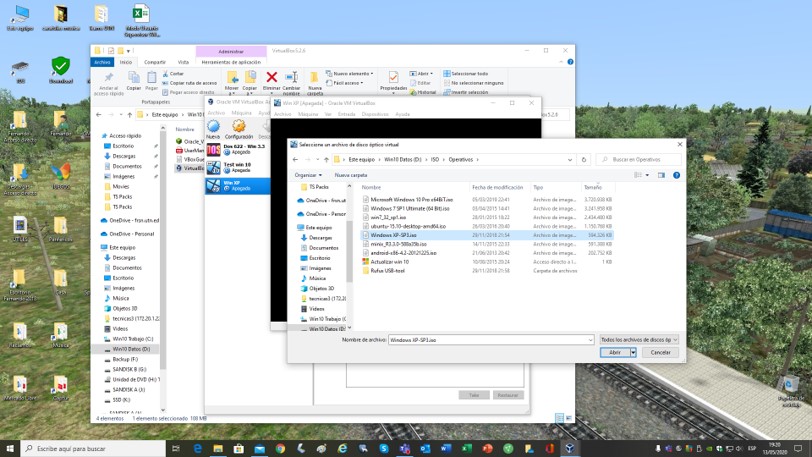Toggle the preview pane icon in dialog

(661, 175)
